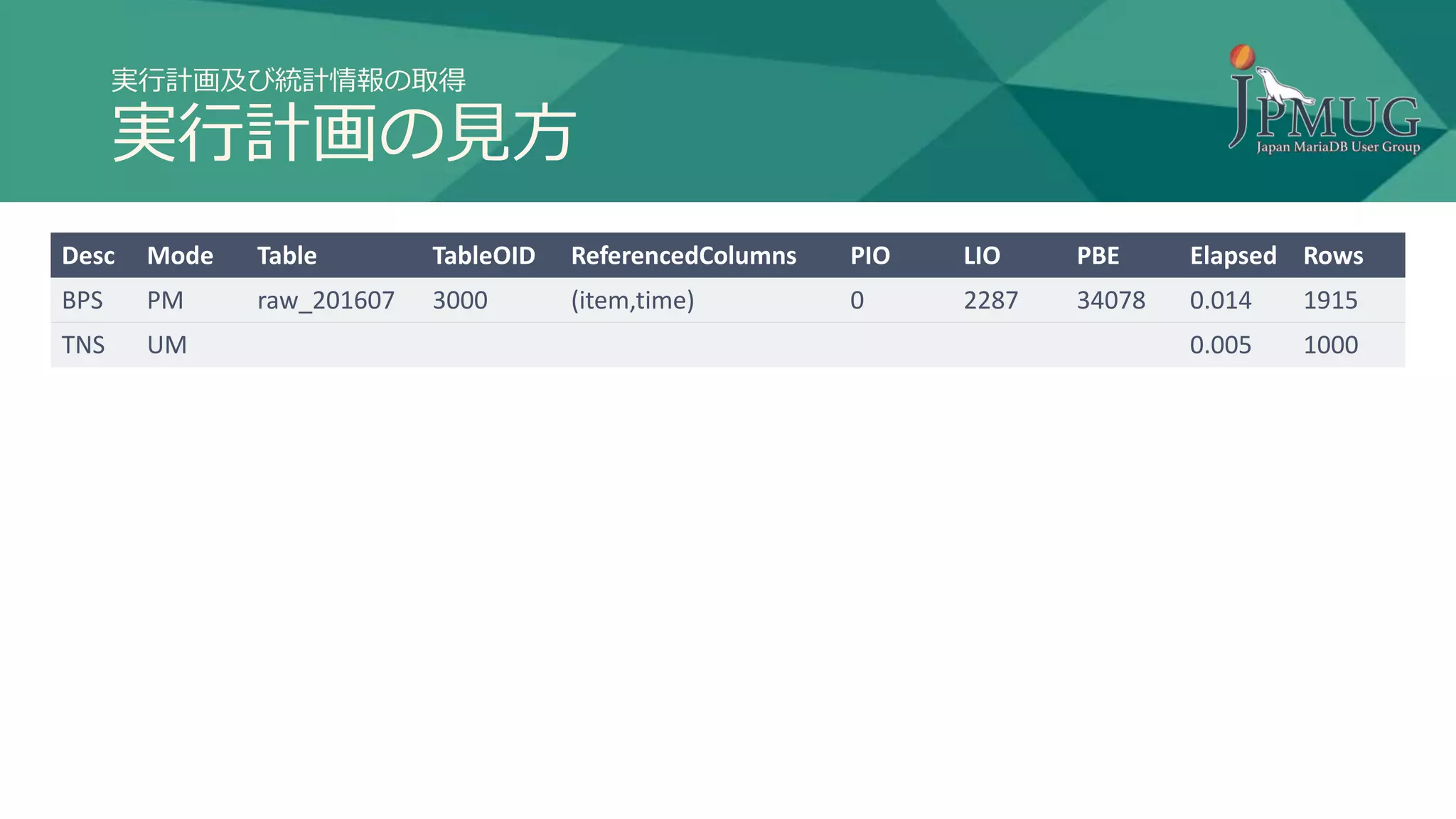The width and height of the screenshot is (1456, 819).
Task: Click the TableOID column header
Action: click(x=483, y=255)
